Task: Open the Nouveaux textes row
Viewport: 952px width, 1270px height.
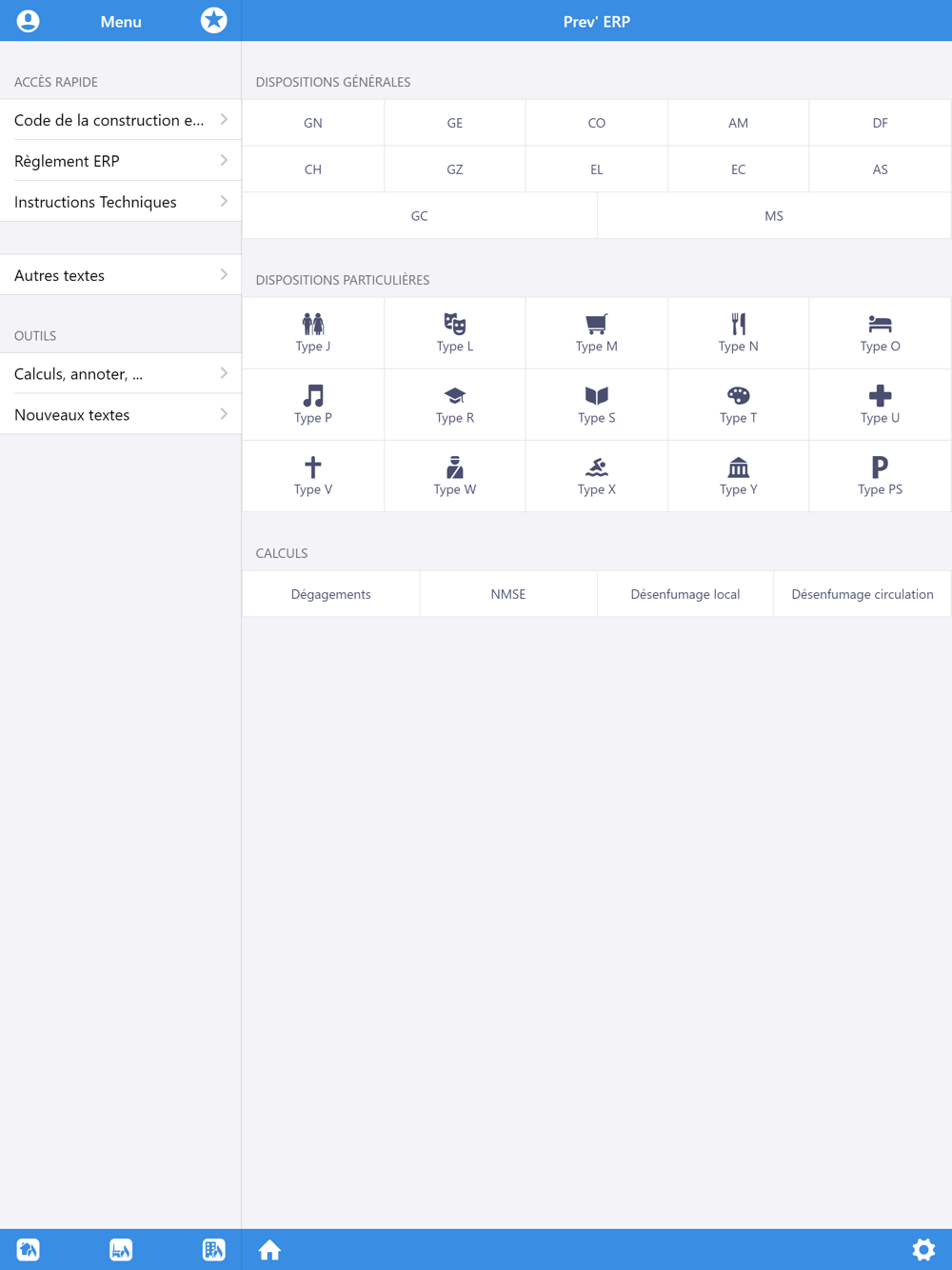Action: click(x=121, y=414)
